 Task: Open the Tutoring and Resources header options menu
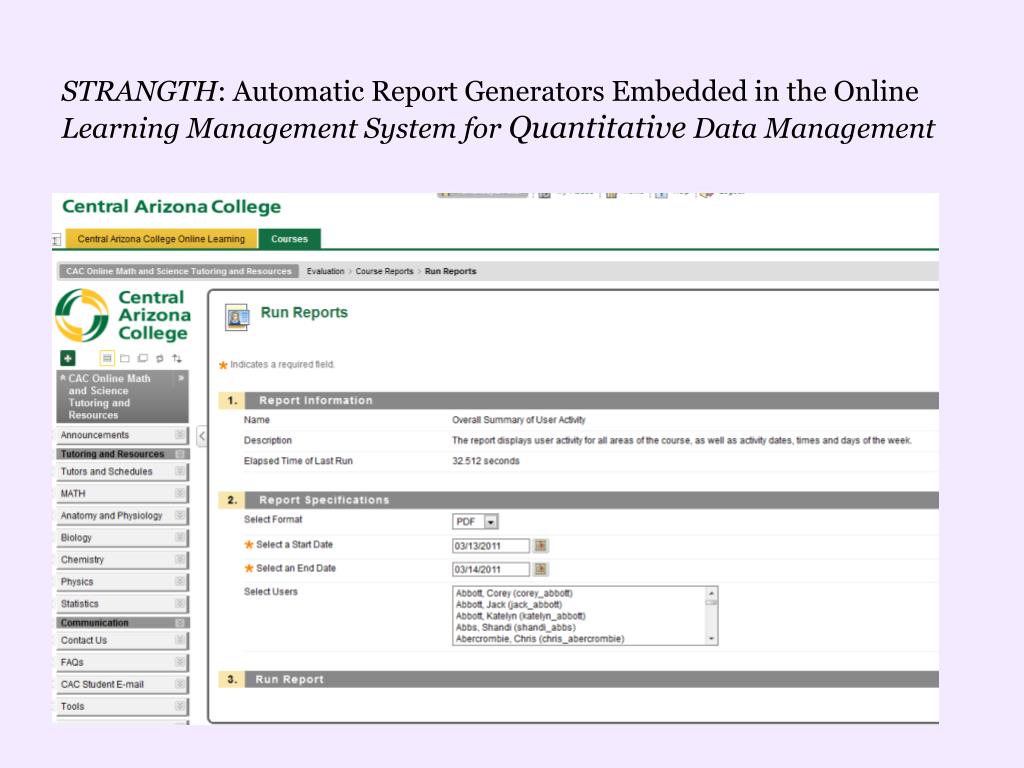tap(181, 454)
